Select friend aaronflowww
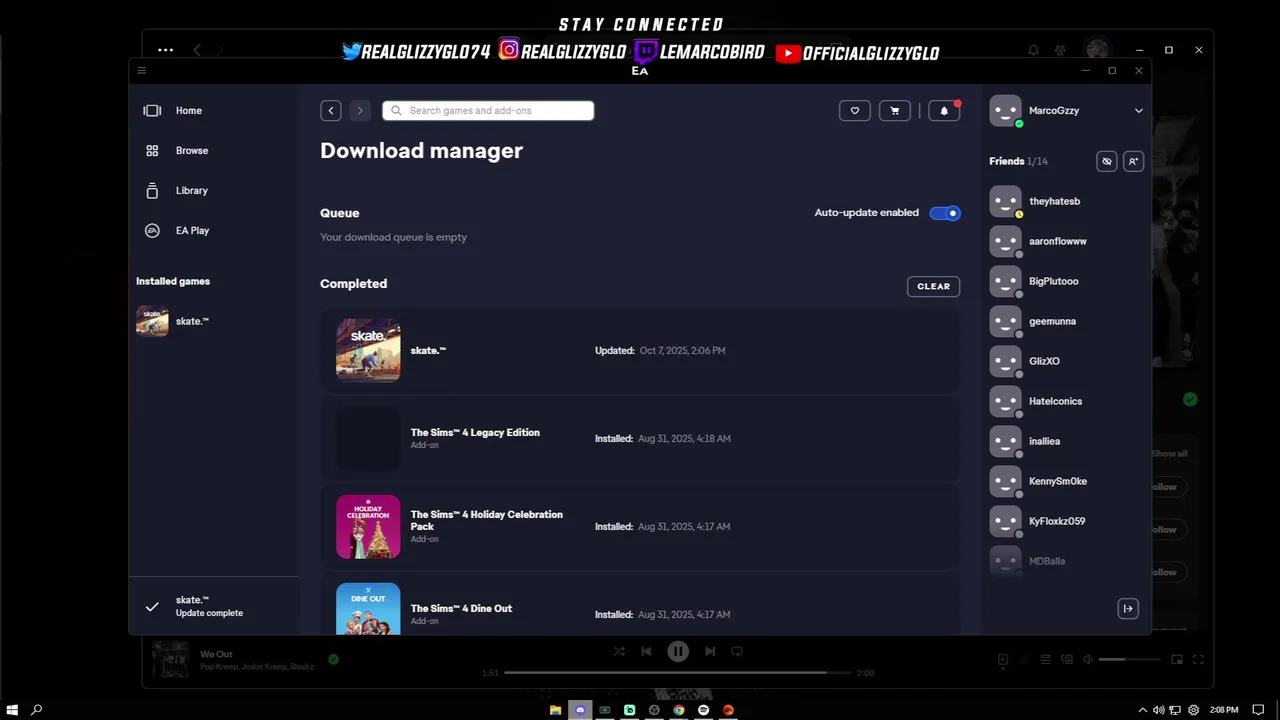The image size is (1280, 720). coord(1065,241)
